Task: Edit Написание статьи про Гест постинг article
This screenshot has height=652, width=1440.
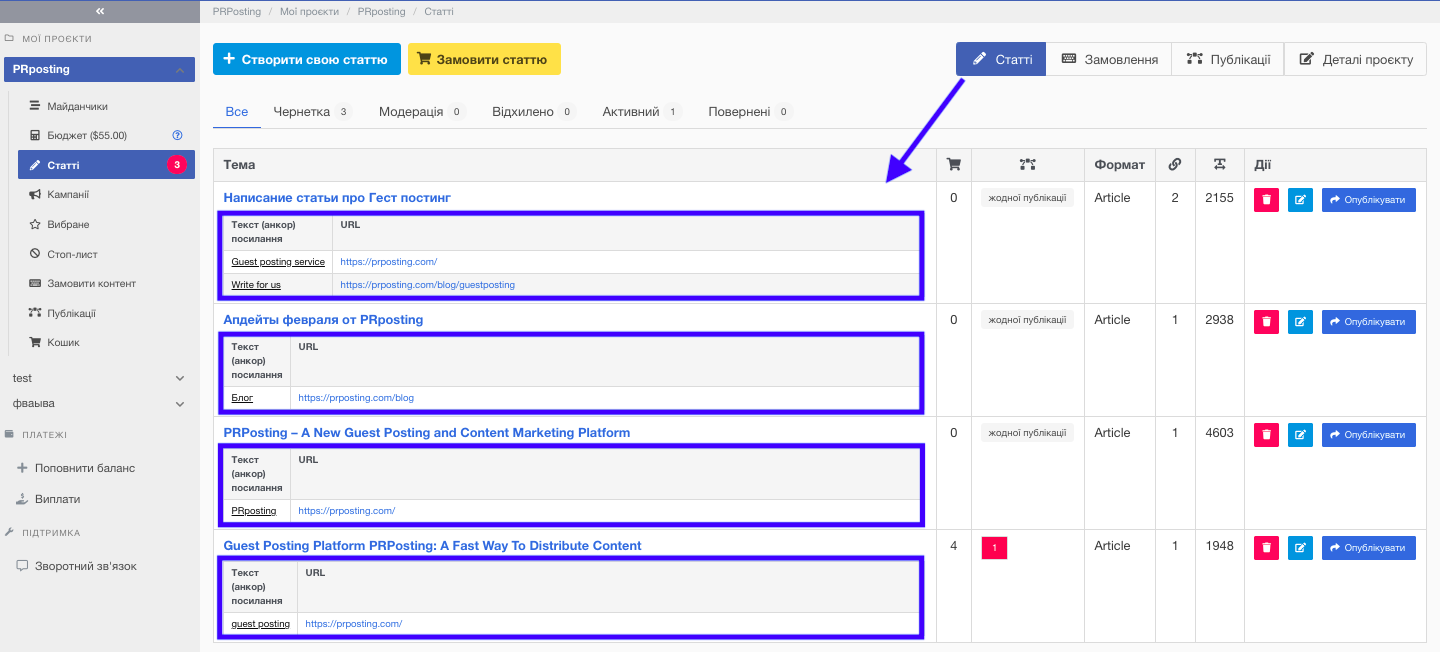Action: pyautogui.click(x=1300, y=200)
